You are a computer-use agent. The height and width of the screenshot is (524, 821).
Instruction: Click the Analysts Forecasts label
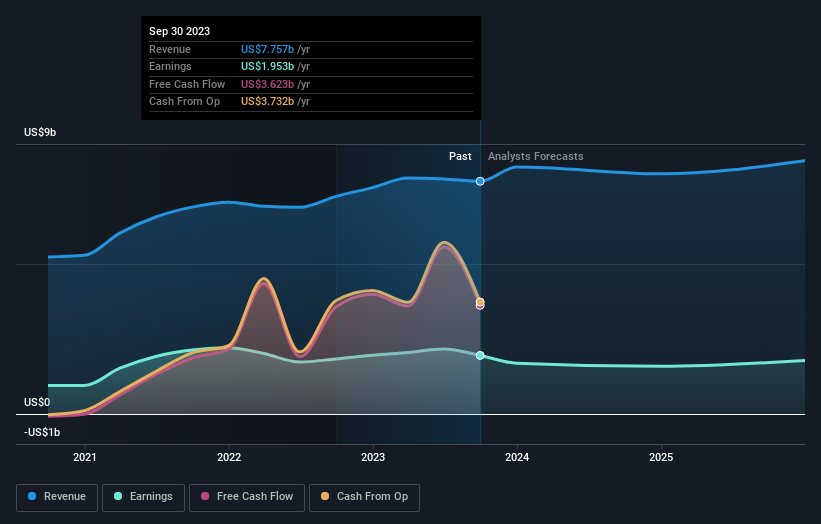(x=536, y=156)
